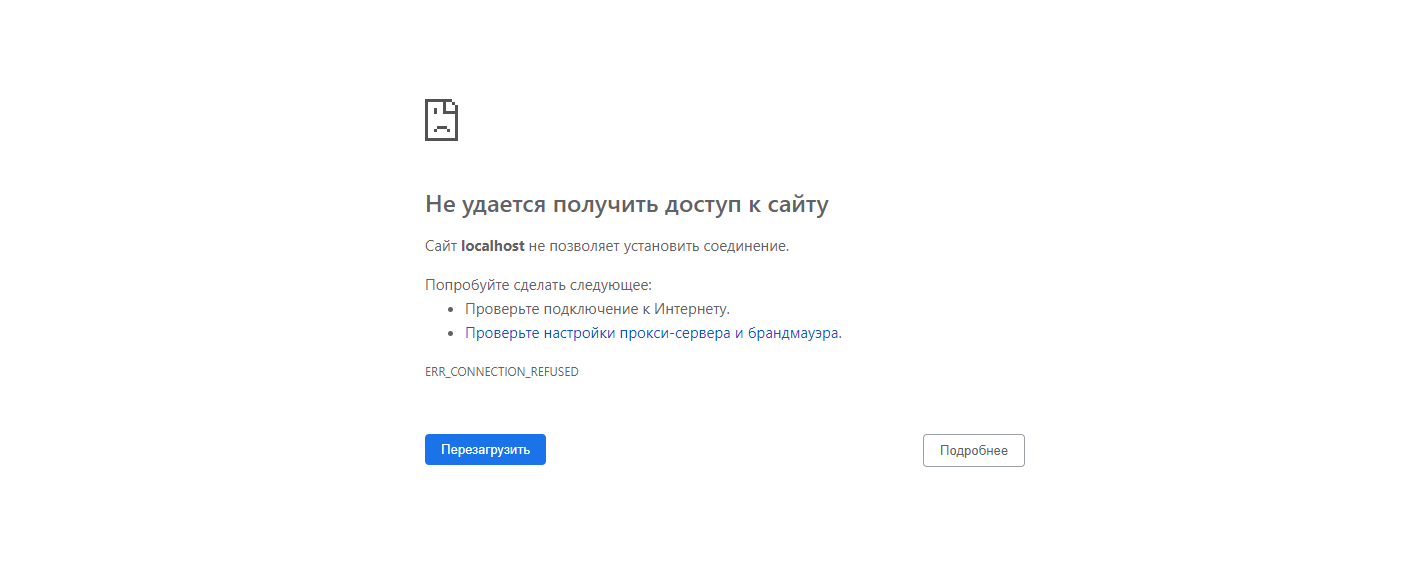
Task: Click the first bullet point marker
Action: pyautogui.click(x=452, y=308)
